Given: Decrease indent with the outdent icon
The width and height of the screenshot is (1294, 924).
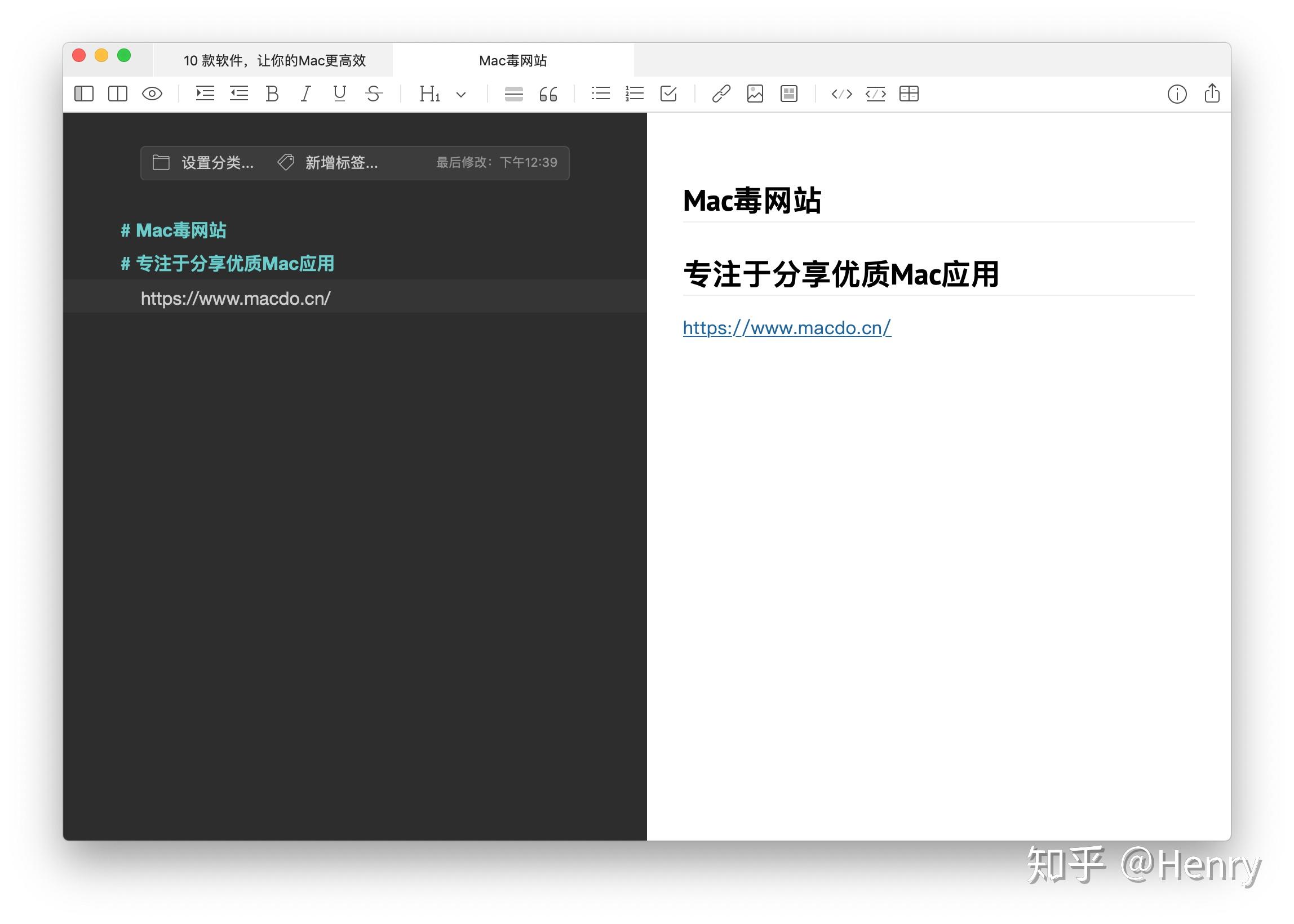Looking at the screenshot, I should click(x=239, y=94).
